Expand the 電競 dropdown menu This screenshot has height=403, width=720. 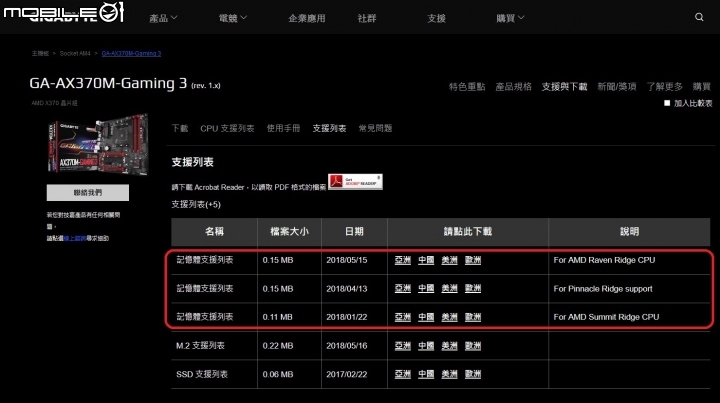233,18
